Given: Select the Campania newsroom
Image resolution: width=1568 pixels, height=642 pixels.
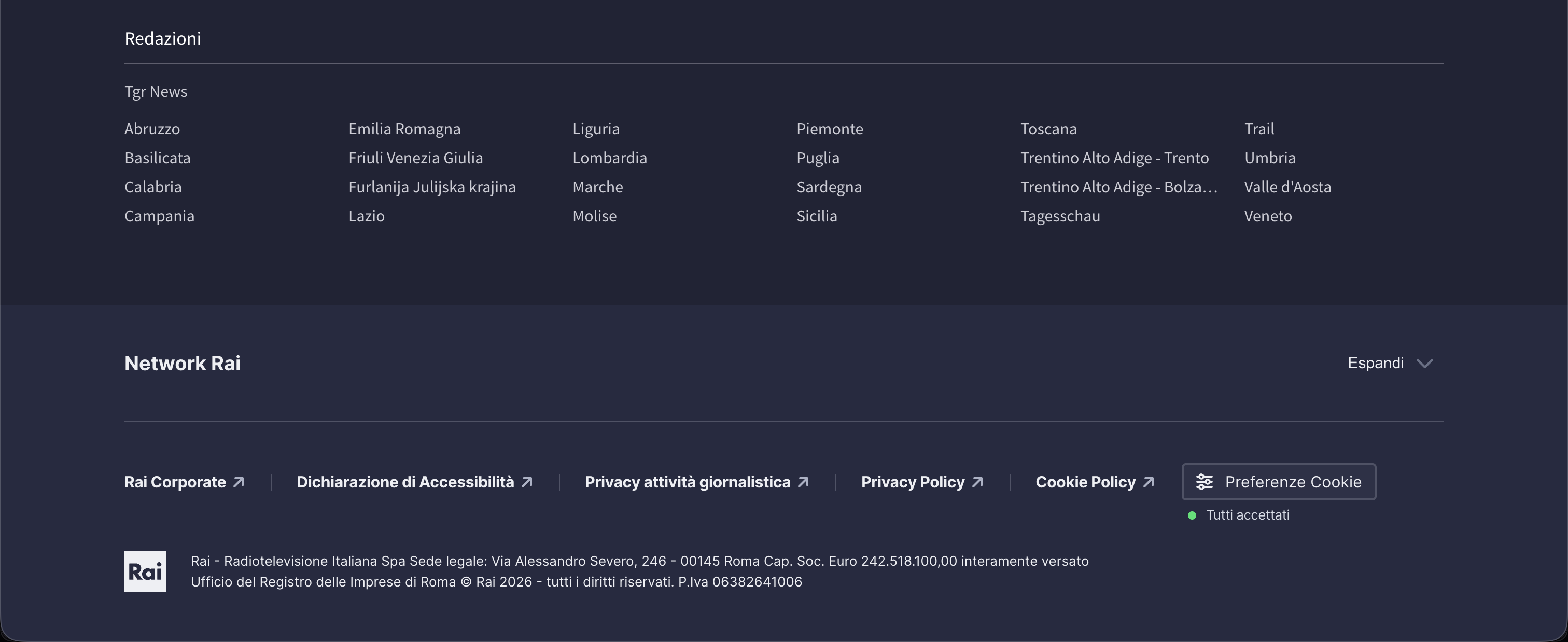Looking at the screenshot, I should coord(160,216).
